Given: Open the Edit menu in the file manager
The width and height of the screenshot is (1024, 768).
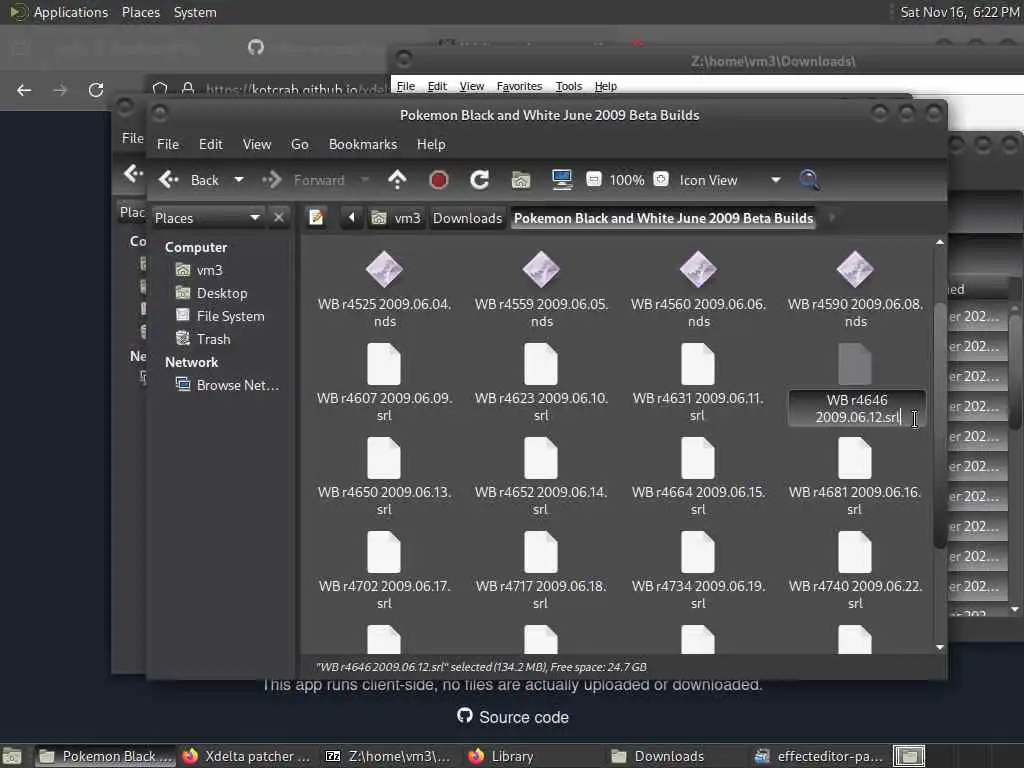Looking at the screenshot, I should click(210, 144).
